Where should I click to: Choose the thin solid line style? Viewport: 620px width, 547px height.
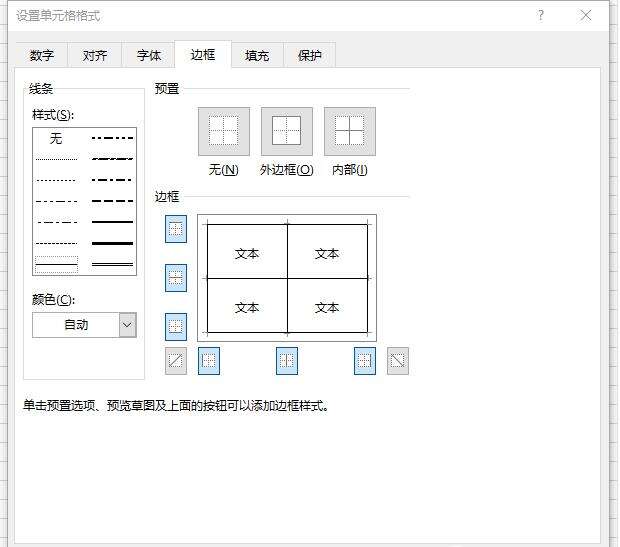pos(56,264)
